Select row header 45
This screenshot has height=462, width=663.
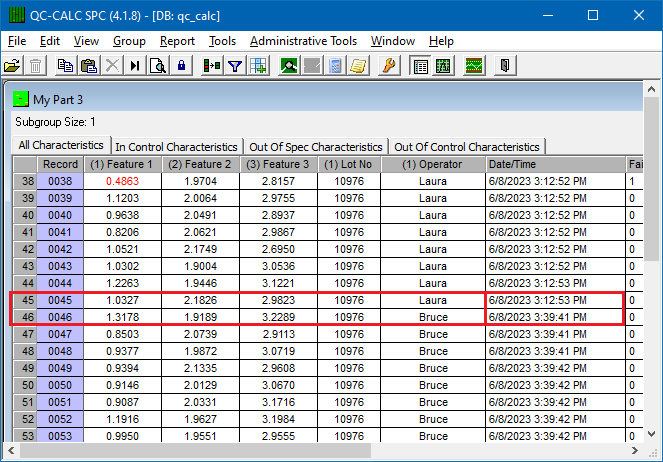pyautogui.click(x=25, y=300)
